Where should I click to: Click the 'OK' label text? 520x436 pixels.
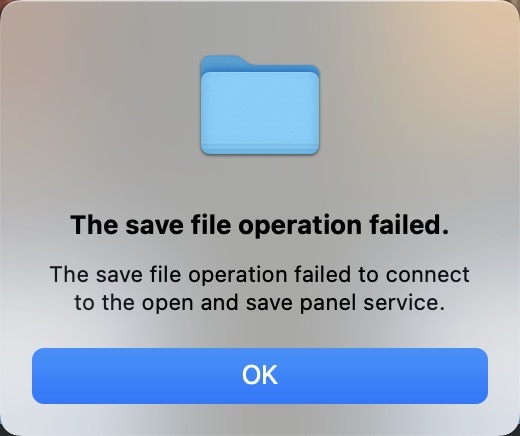click(260, 375)
